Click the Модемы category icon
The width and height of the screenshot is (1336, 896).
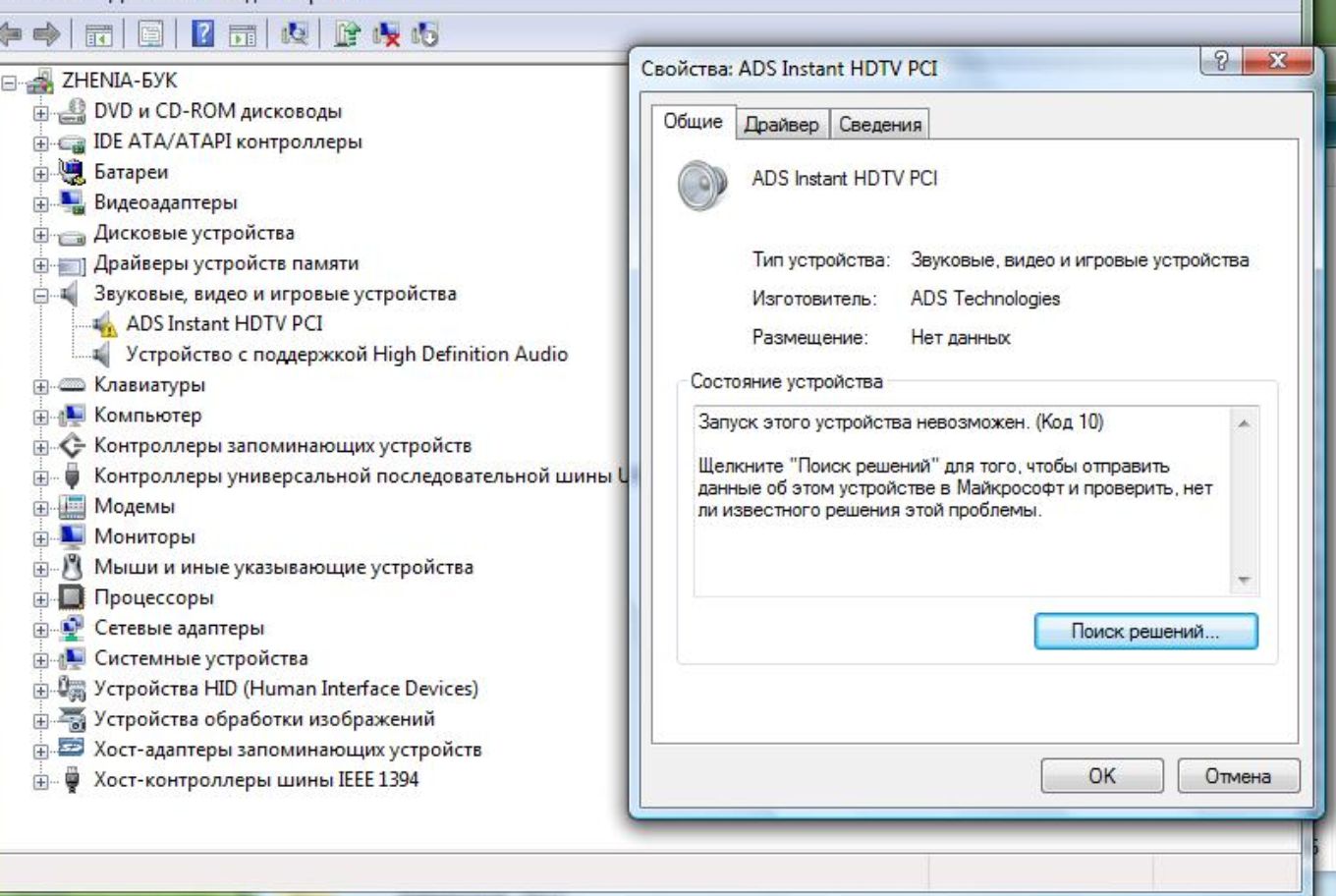coord(72,507)
